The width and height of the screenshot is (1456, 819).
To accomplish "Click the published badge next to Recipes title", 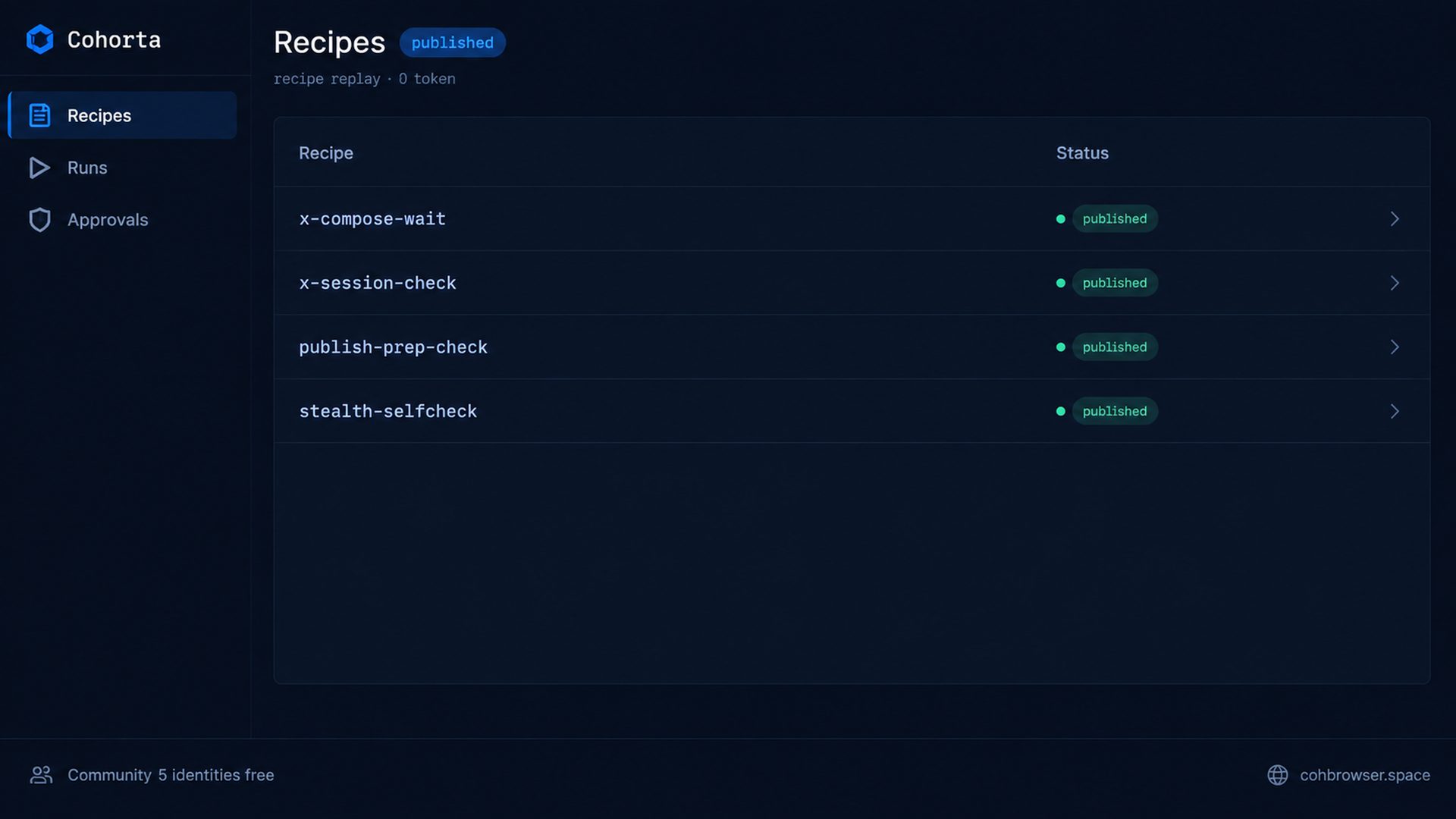I will point(452,42).
